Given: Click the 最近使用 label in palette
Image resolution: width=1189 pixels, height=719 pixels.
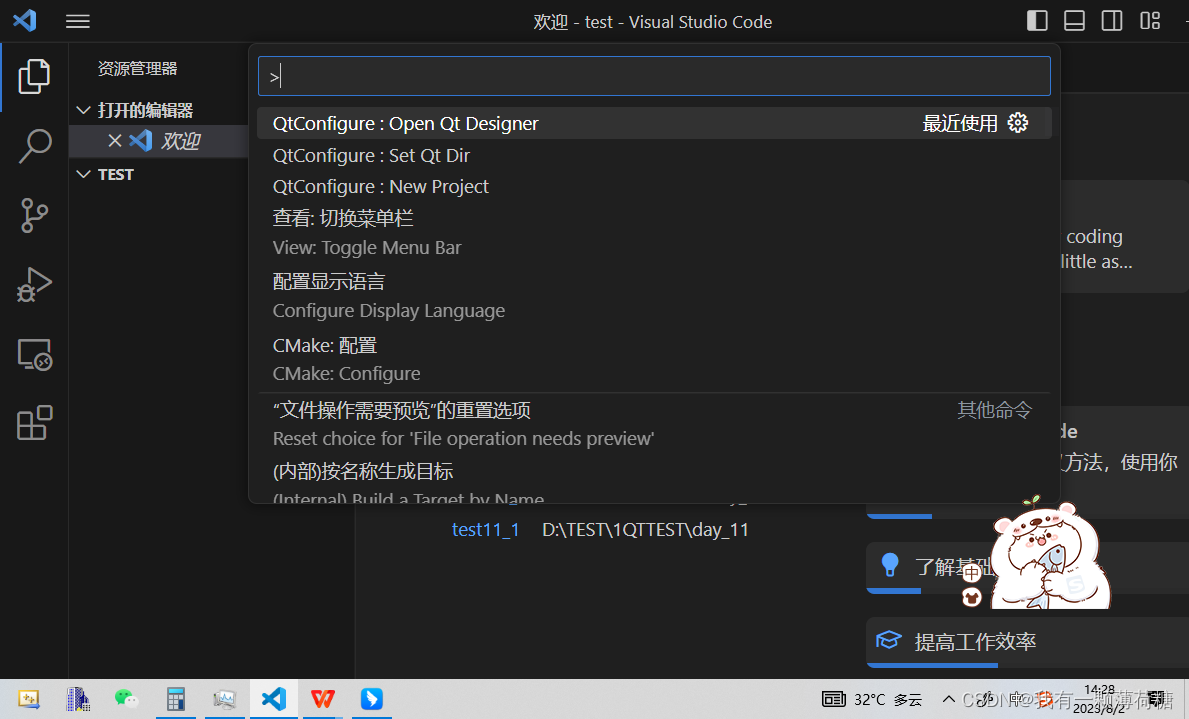Looking at the screenshot, I should (960, 124).
